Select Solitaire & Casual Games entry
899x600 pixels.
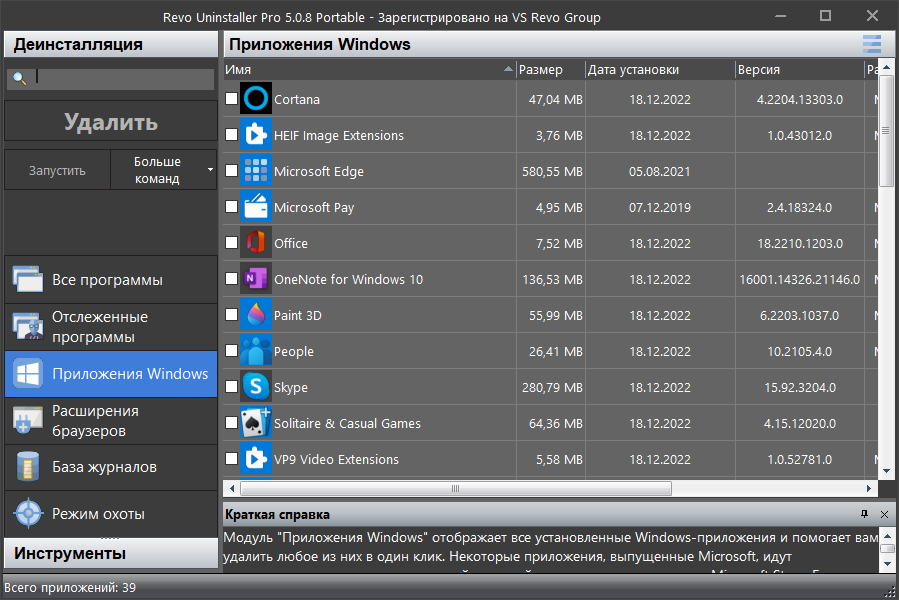coord(347,423)
